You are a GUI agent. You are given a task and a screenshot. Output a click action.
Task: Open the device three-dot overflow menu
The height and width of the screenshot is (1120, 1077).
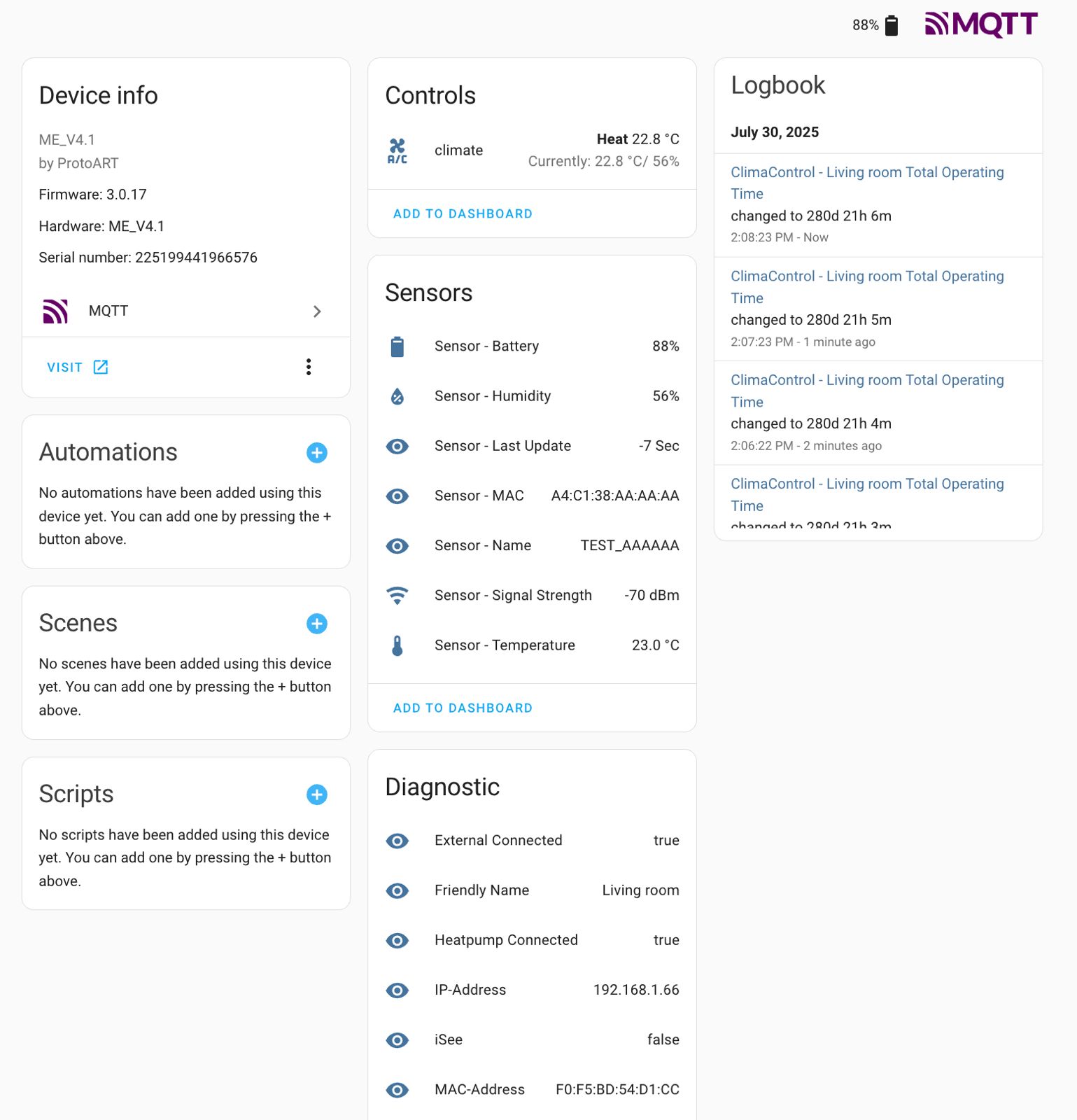click(309, 367)
